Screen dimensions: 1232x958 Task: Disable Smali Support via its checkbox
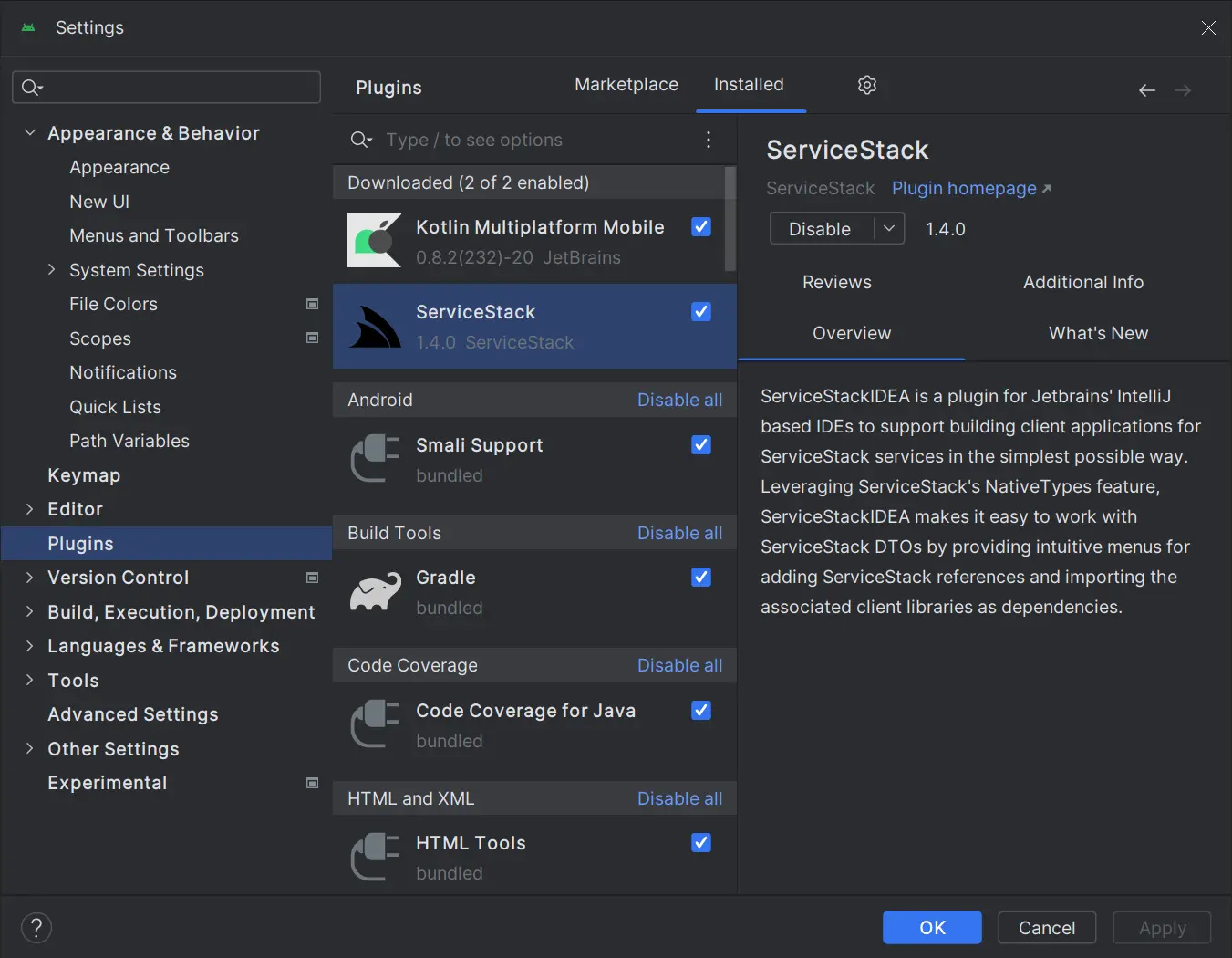tap(701, 444)
